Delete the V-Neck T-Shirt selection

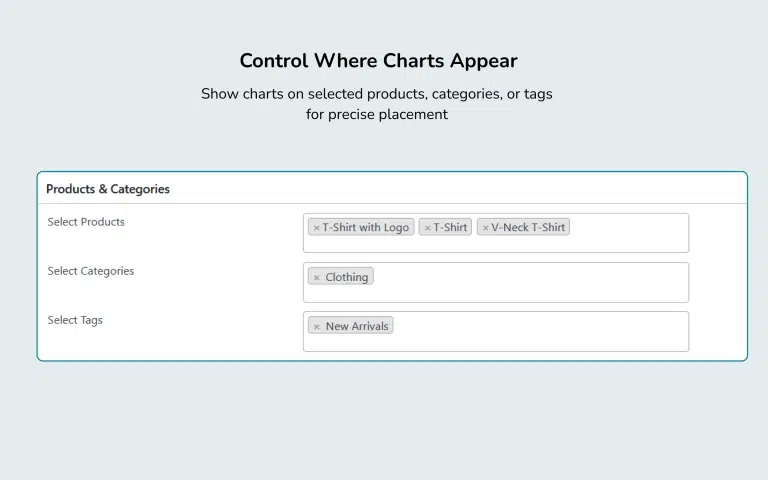[485, 228]
